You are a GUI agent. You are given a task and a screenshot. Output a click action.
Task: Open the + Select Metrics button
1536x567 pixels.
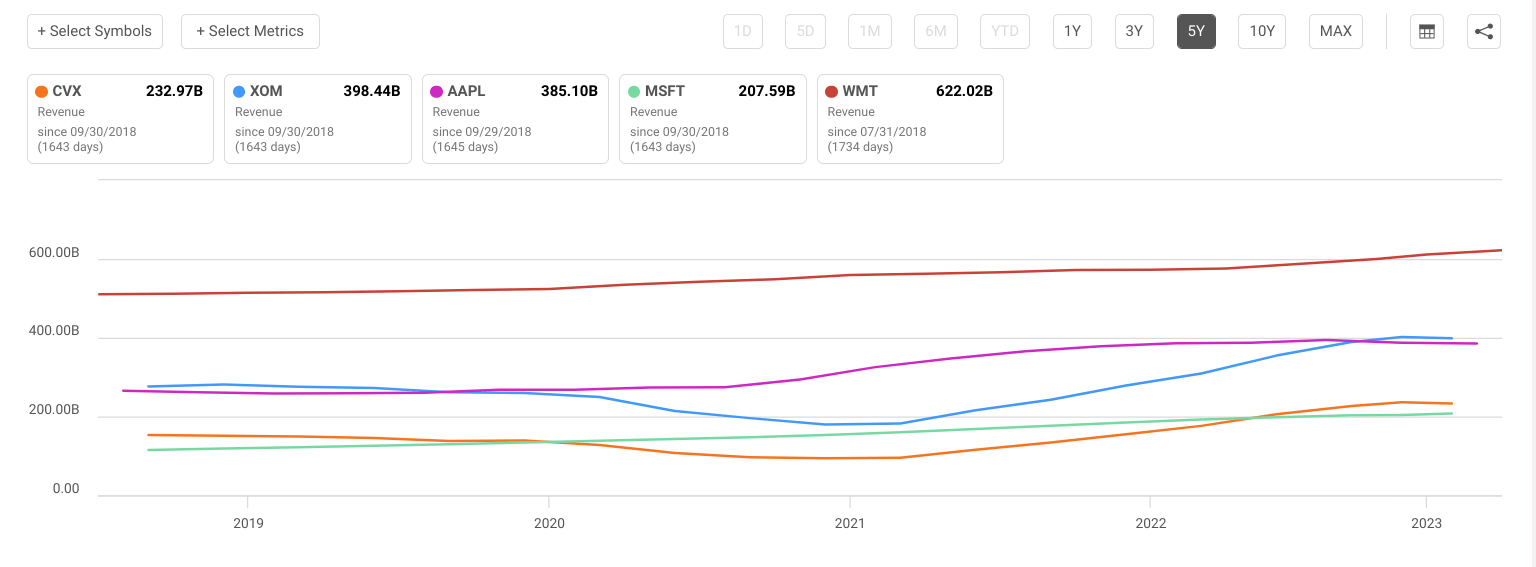(250, 31)
